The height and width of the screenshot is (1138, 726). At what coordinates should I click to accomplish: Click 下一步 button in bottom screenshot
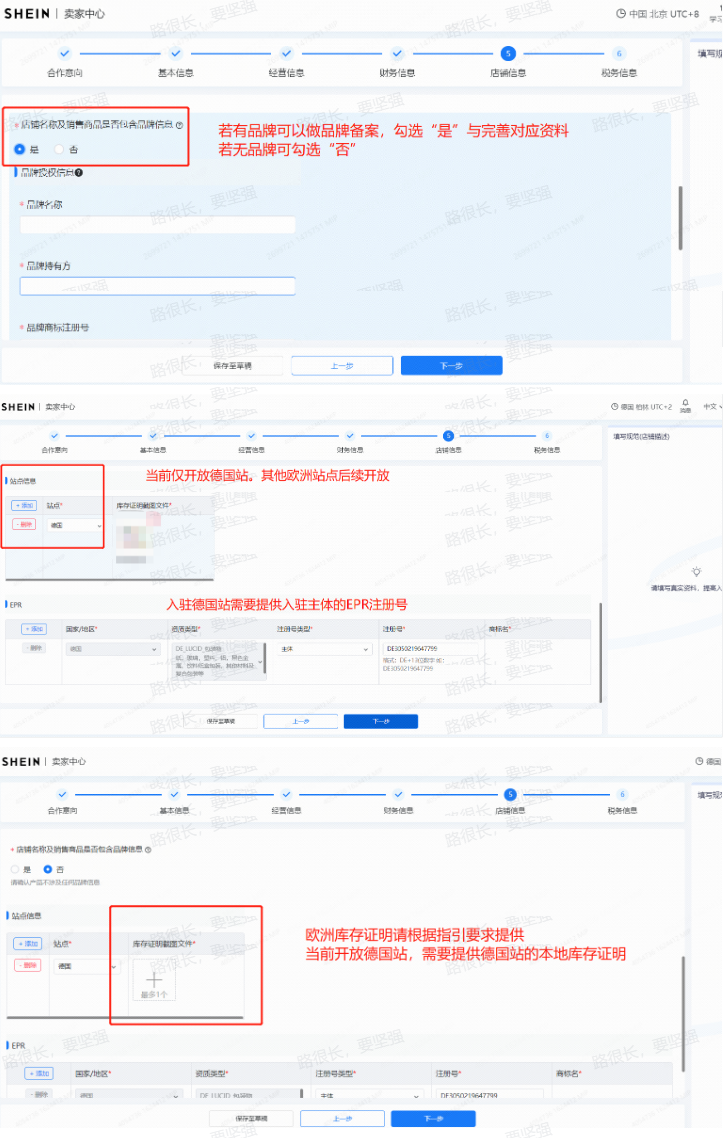pyautogui.click(x=433, y=1118)
